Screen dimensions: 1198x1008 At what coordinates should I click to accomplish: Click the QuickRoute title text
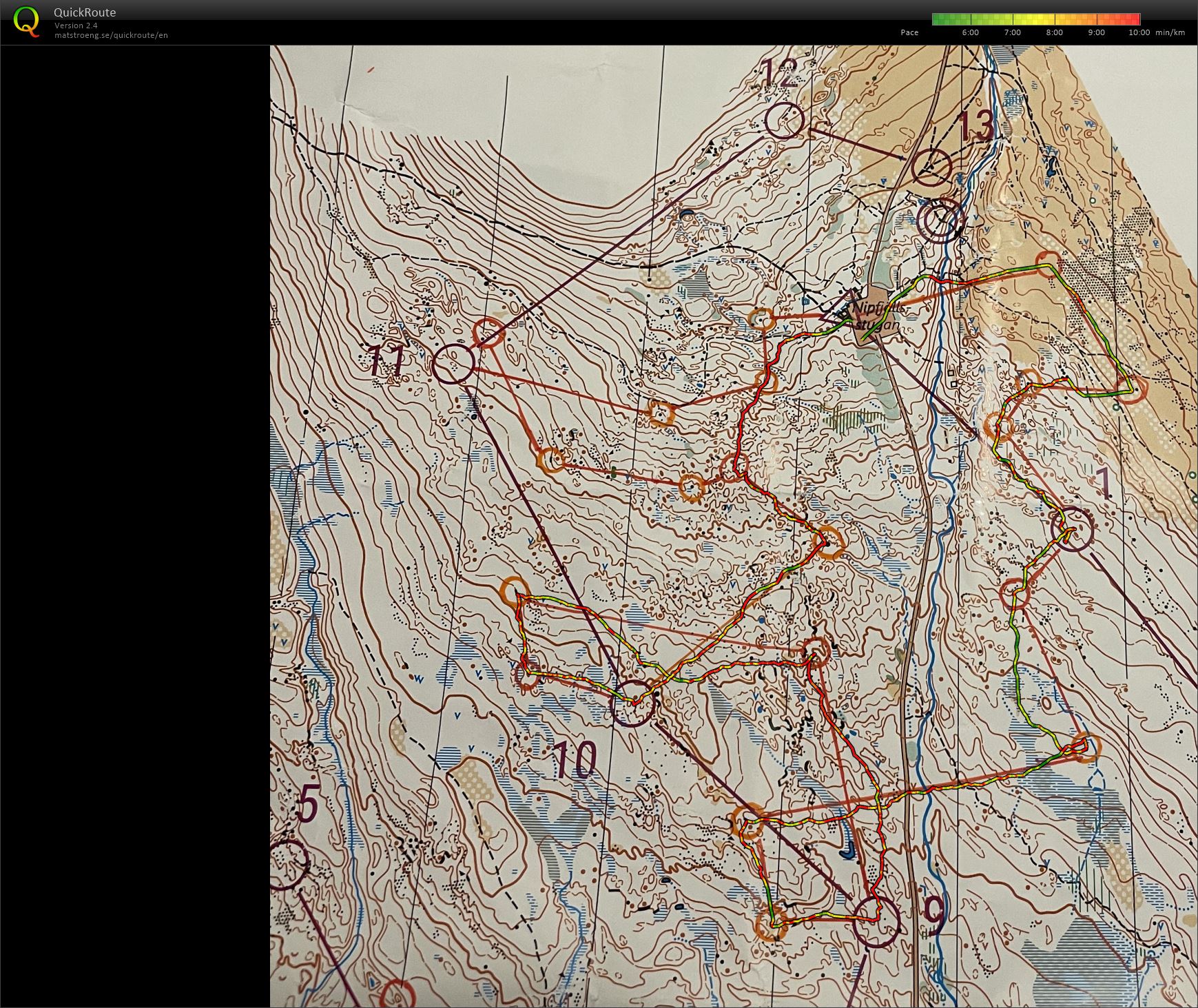[85, 12]
